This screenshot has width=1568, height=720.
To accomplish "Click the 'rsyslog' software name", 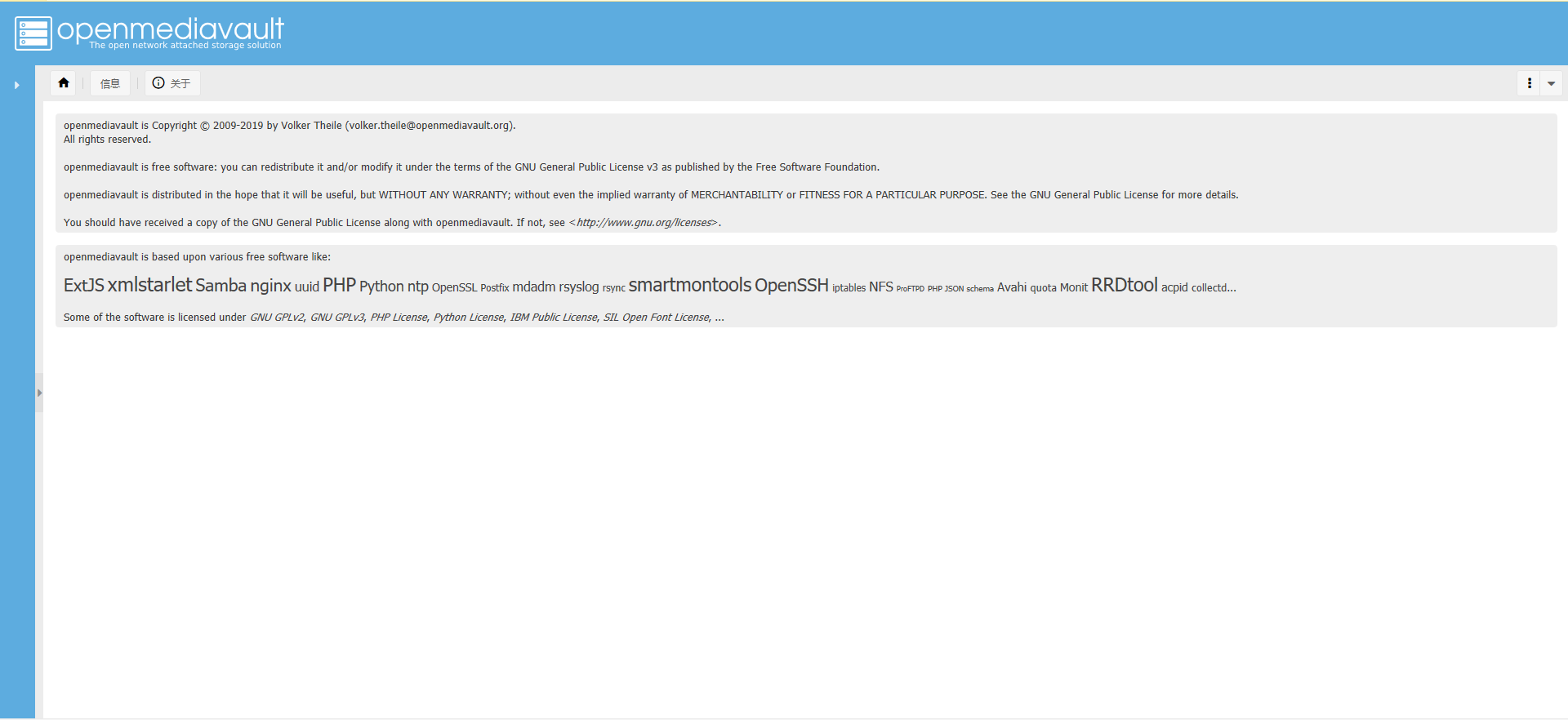I will point(578,287).
